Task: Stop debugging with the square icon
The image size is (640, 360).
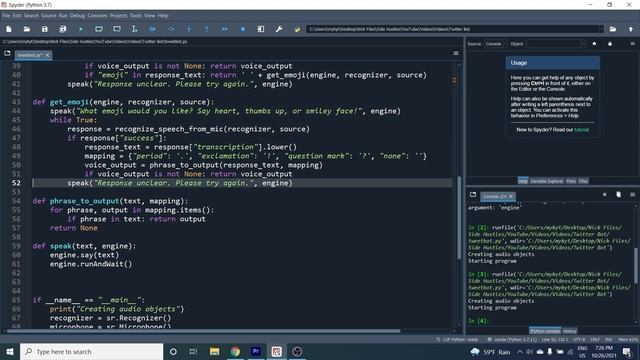Action: [243, 29]
